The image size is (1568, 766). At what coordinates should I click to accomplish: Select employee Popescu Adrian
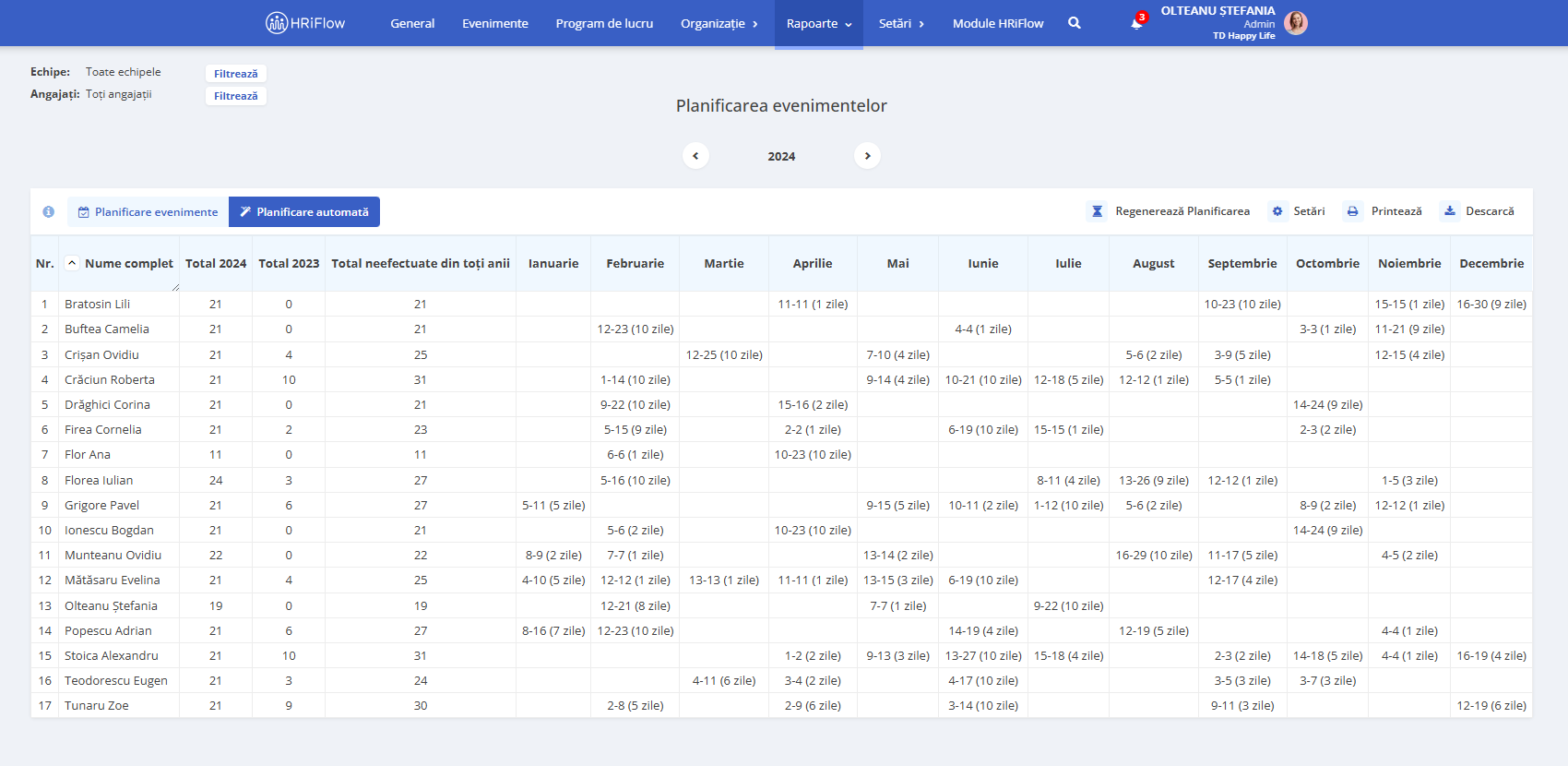pyautogui.click(x=108, y=630)
